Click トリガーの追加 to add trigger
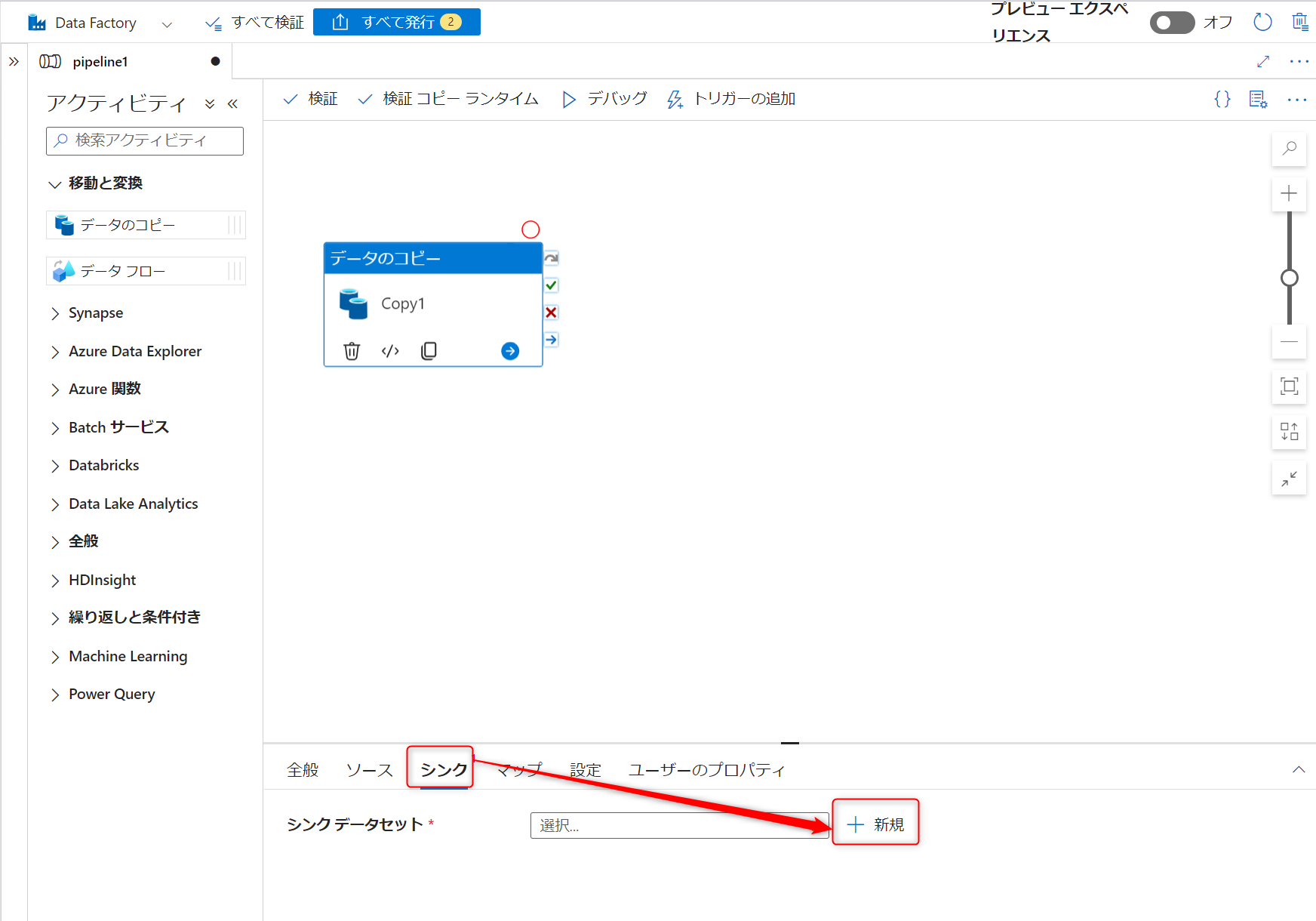 coord(731,99)
